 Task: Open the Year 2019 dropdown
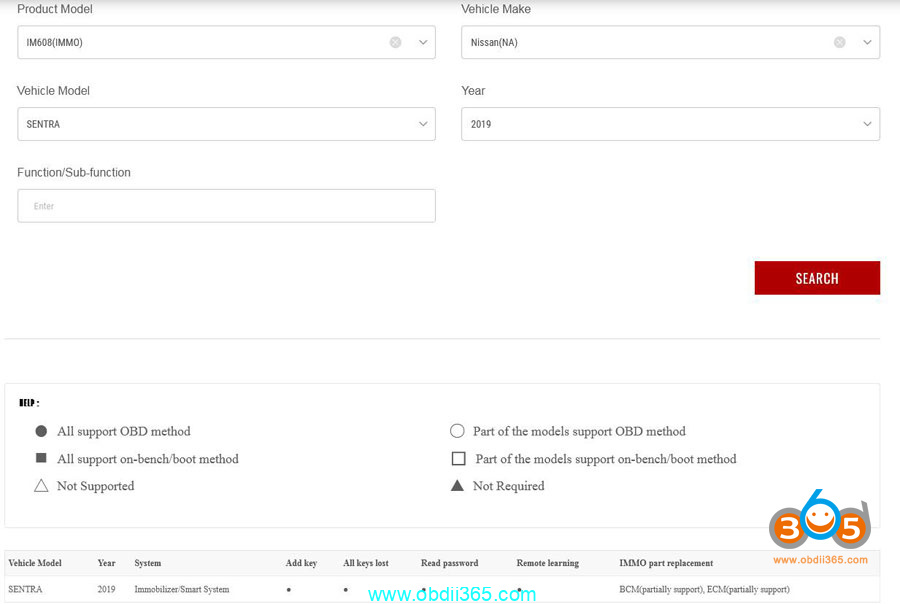point(670,124)
